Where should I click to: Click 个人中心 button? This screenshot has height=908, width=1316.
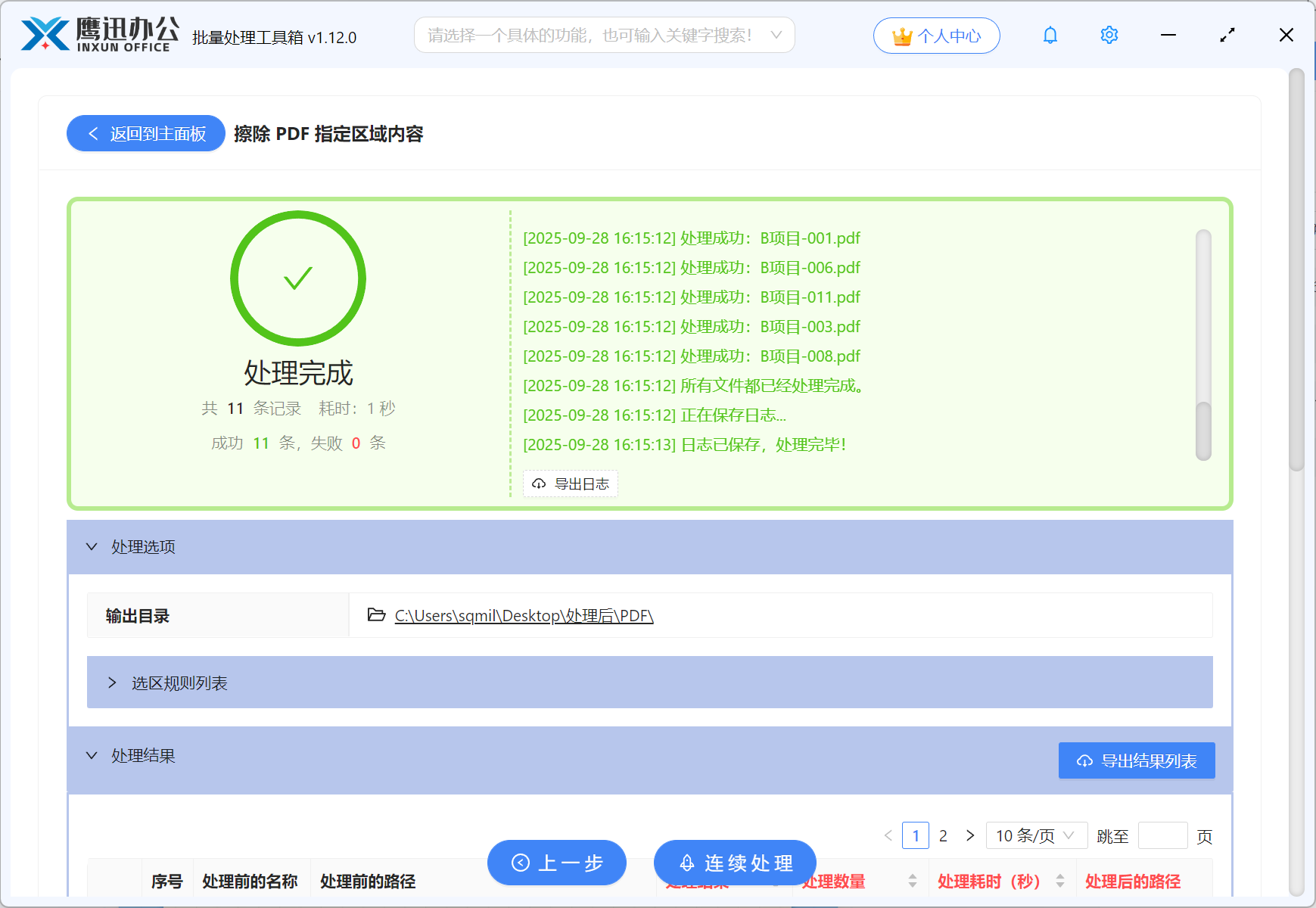pyautogui.click(x=936, y=36)
